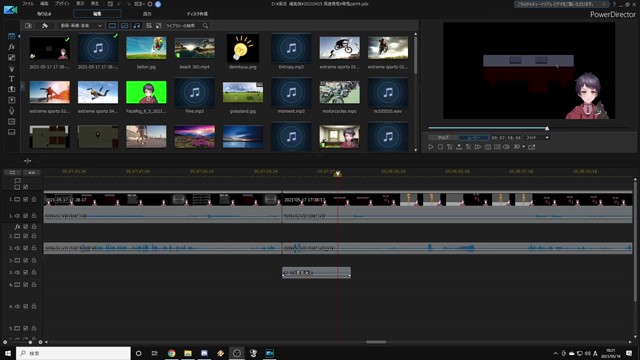Toggle video track 2 enable checkbox
Screen dimensions: 640x360
click(x=26, y=236)
